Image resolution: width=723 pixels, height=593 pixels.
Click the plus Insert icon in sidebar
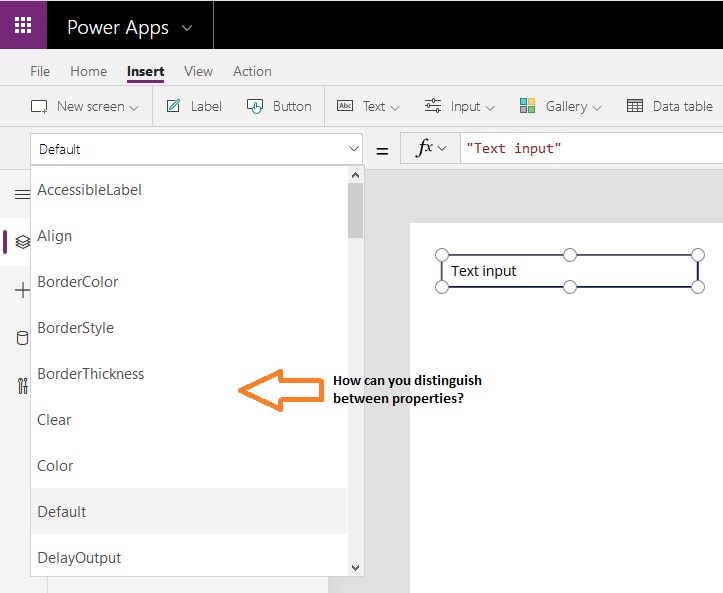[x=22, y=290]
